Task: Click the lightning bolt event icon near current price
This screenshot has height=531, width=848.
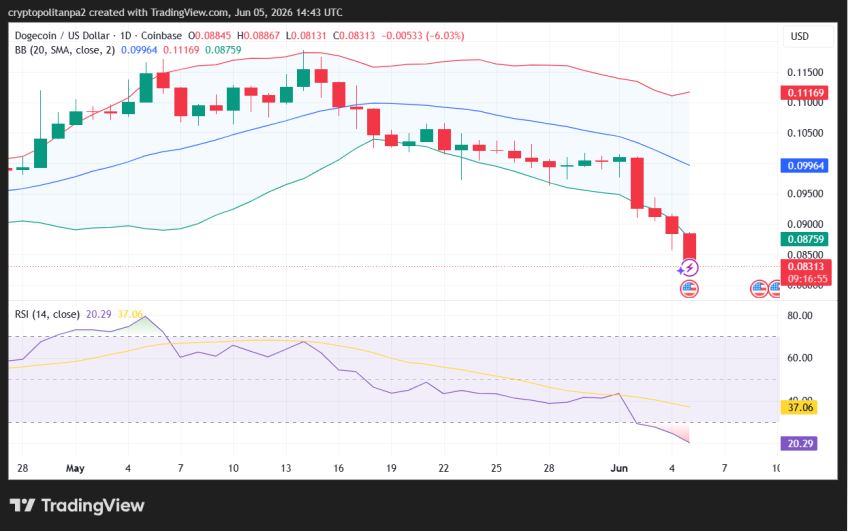Action: (688, 268)
